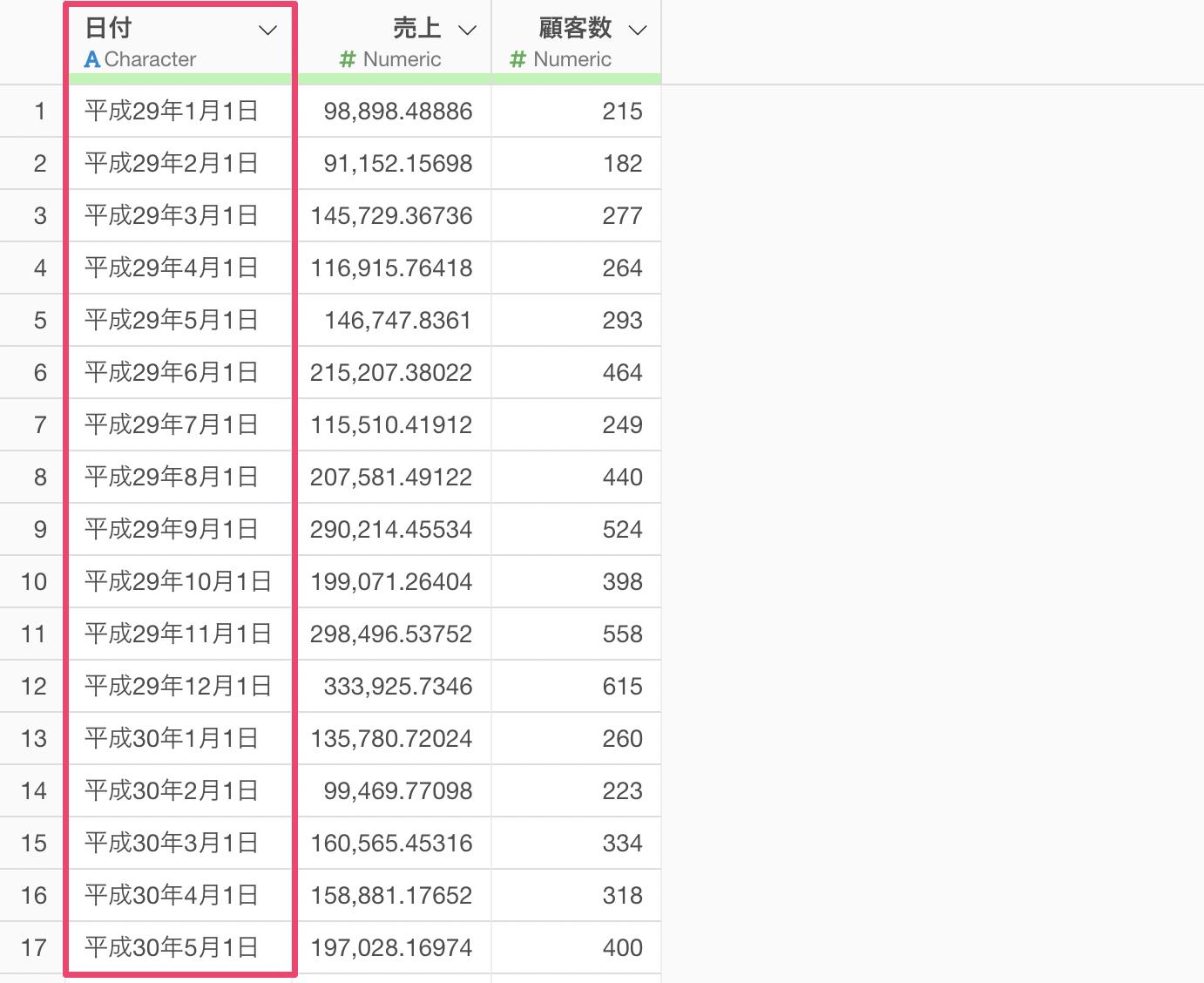Click sales value 333,925.7346
The width and height of the screenshot is (1204, 983).
pyautogui.click(x=398, y=687)
